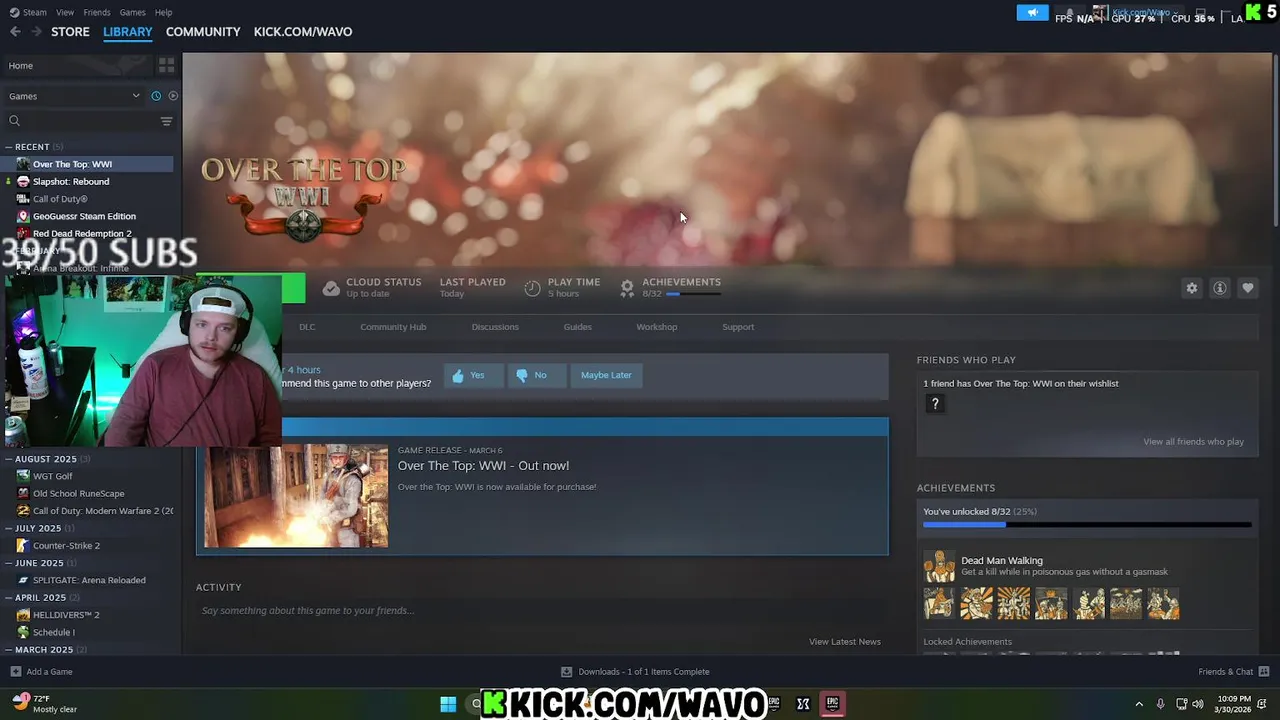The image size is (1280, 720).
Task: Open achievements progress bar in header
Action: [694, 294]
